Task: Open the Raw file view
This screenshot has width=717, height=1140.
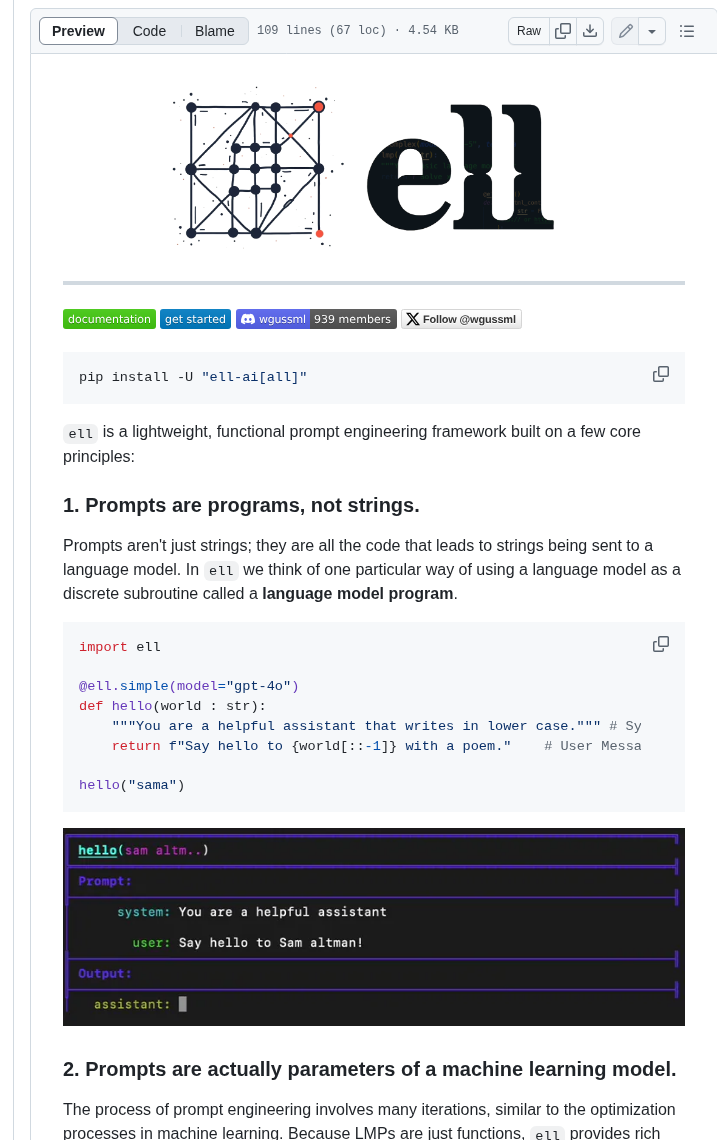Action: 529,31
